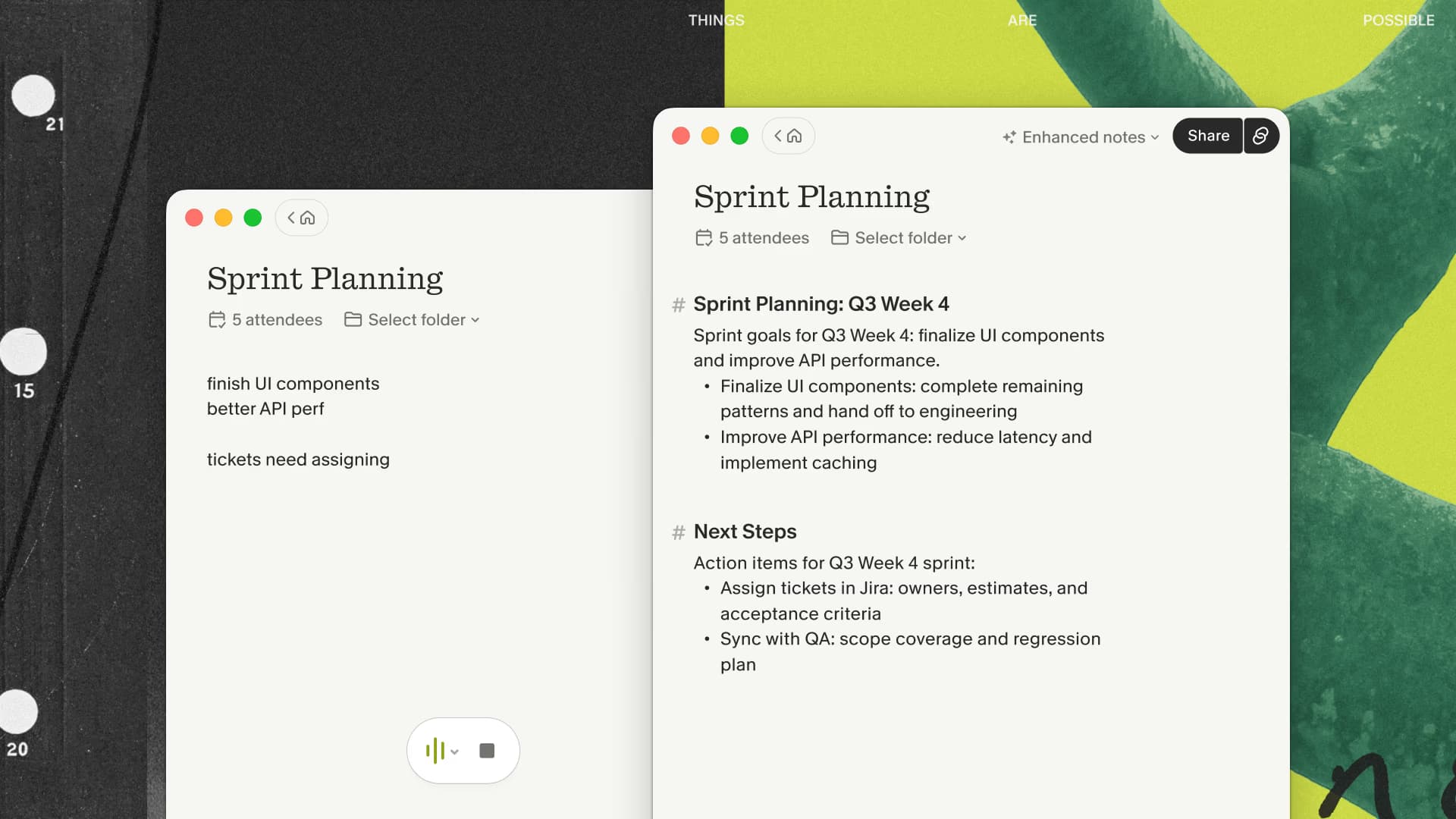
Task: Click the bullet 'Improve API performance: reduce latency'
Action: tap(906, 450)
